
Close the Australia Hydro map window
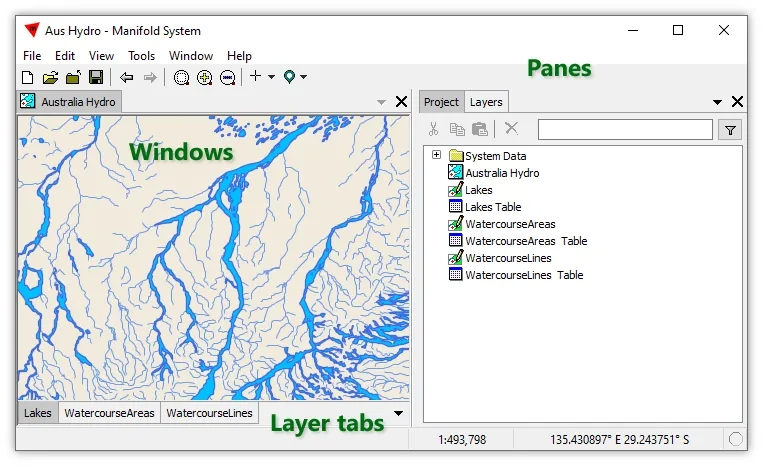click(x=401, y=102)
